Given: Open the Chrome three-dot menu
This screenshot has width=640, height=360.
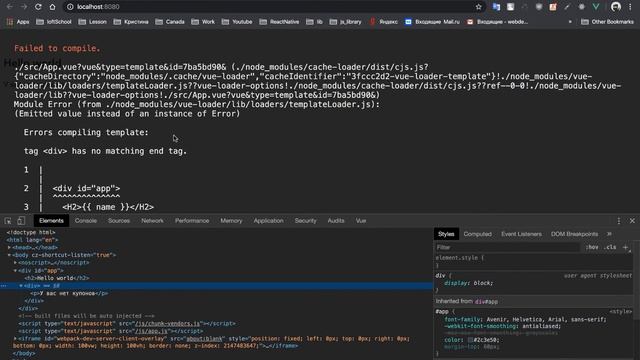Looking at the screenshot, I should coord(630,7).
